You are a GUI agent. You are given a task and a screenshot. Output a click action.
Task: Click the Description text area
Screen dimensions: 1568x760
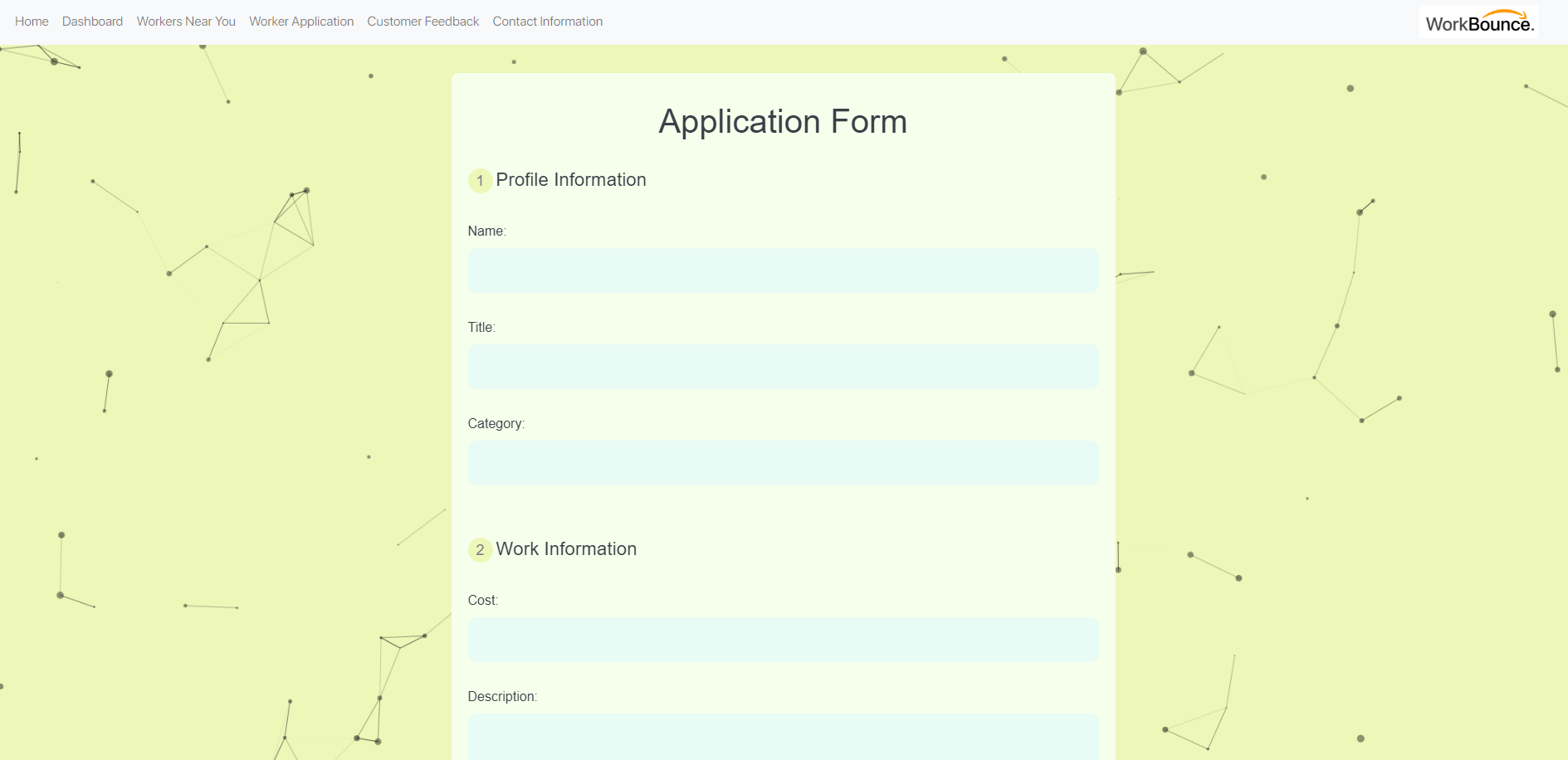point(783,737)
